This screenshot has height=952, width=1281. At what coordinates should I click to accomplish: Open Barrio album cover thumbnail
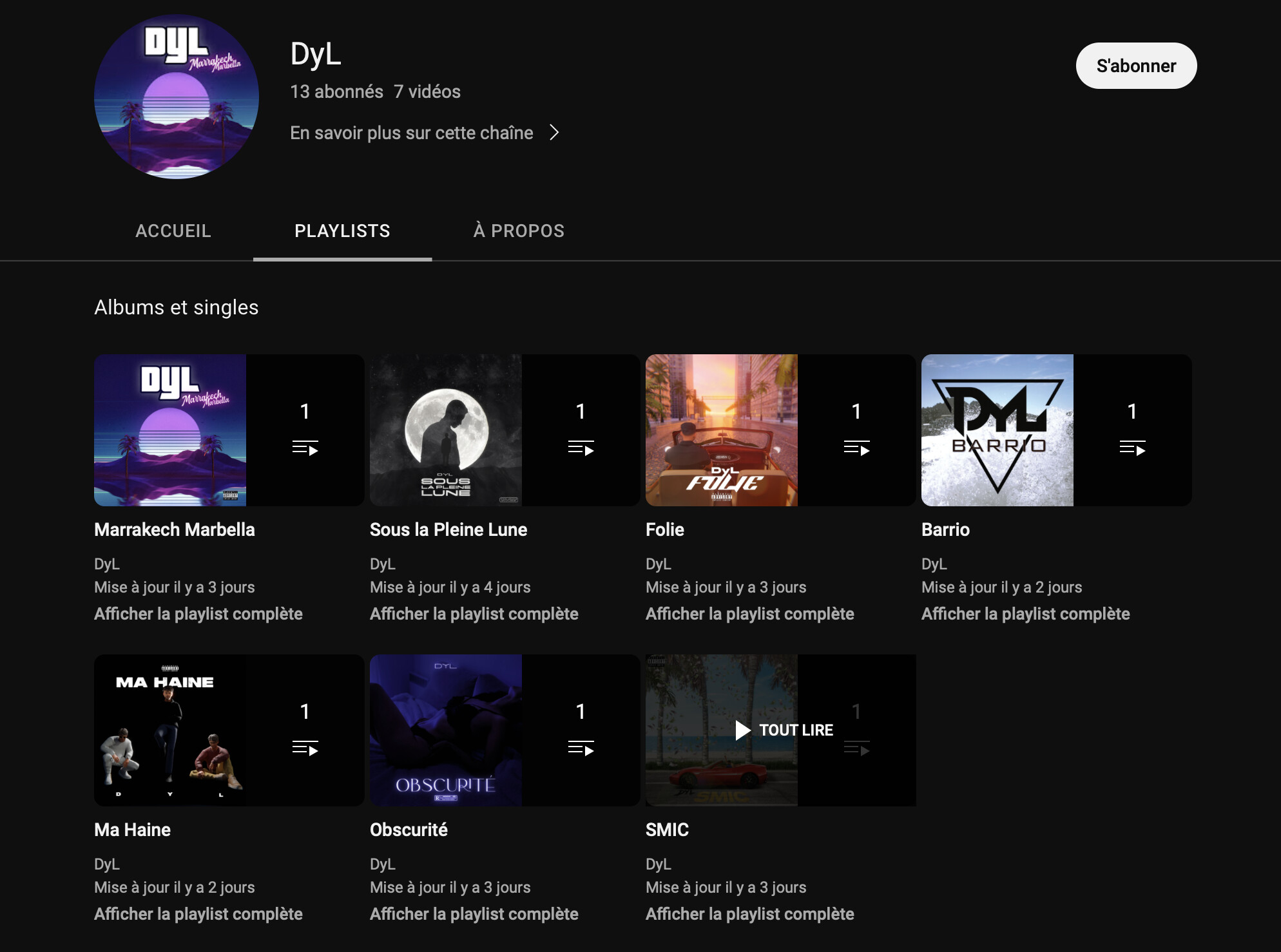pos(997,430)
